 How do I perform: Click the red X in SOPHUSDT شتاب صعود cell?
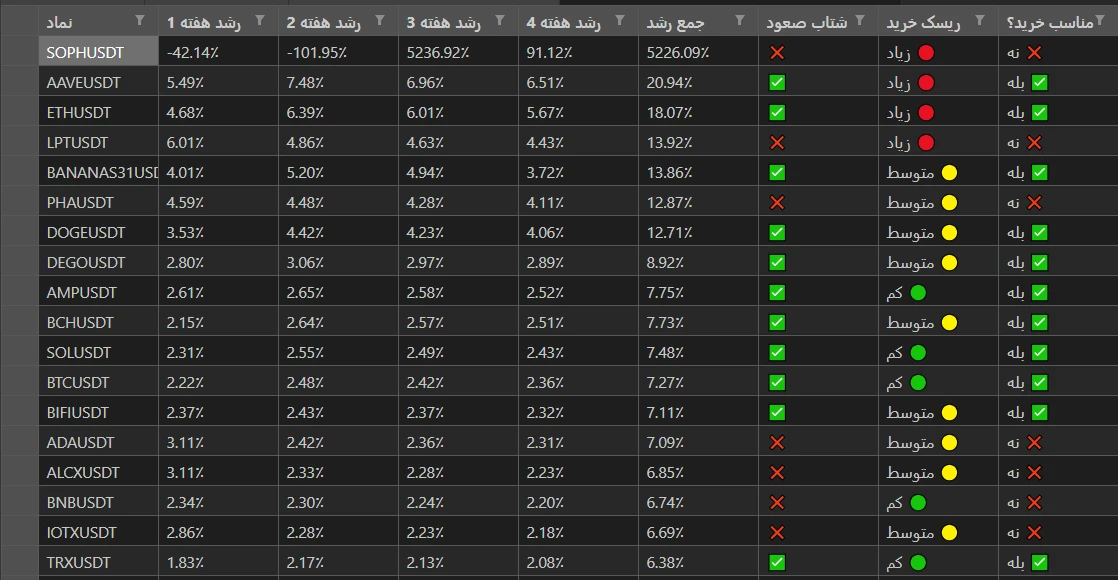click(x=777, y=53)
